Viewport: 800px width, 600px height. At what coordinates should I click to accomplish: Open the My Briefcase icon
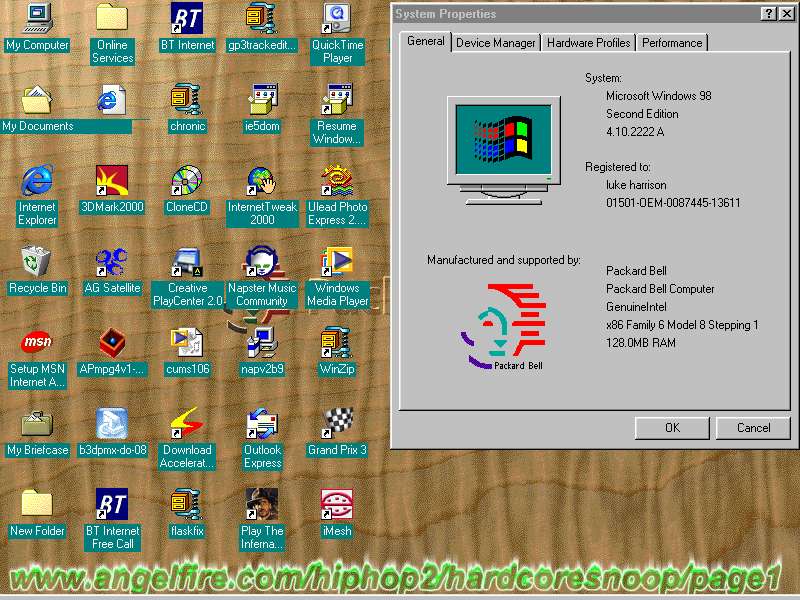click(x=37, y=424)
